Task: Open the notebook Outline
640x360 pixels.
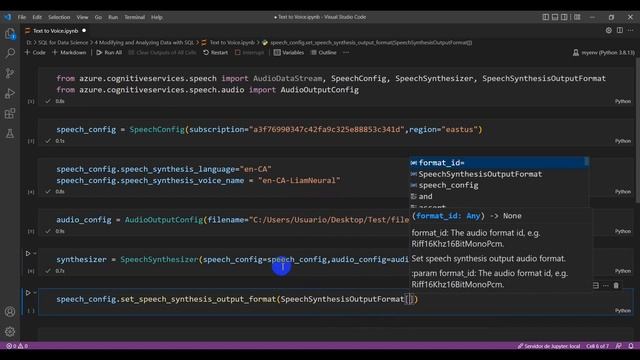Action: 324,53
